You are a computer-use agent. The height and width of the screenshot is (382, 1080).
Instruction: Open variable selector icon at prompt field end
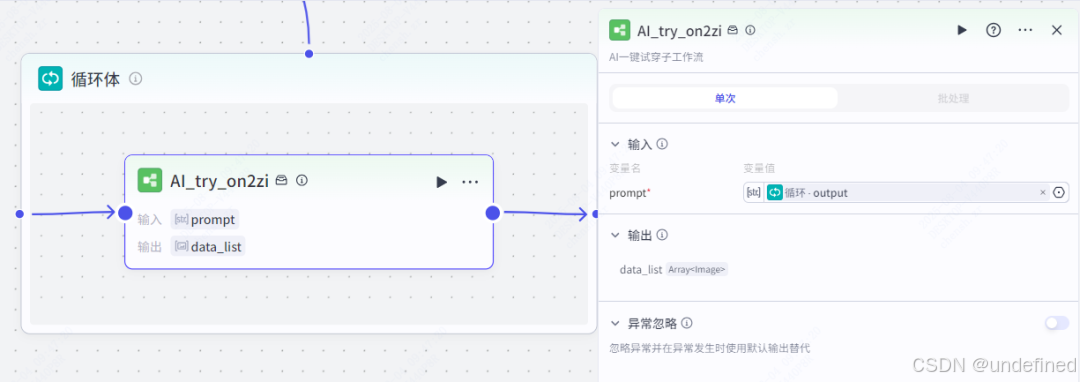point(1059,193)
